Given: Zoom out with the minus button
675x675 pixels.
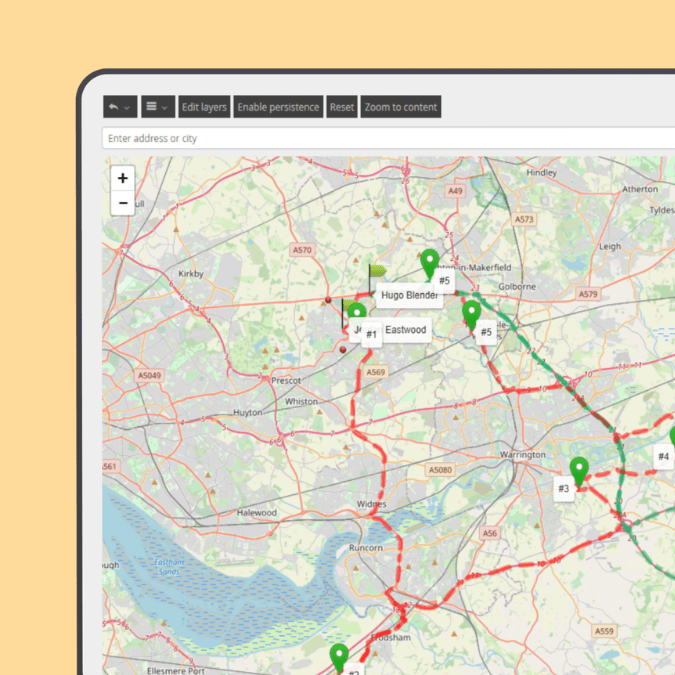Looking at the screenshot, I should (x=122, y=203).
